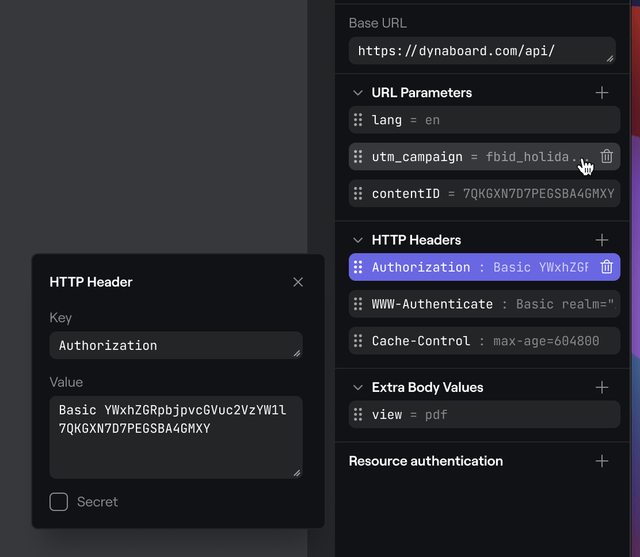640x557 pixels.
Task: Delete the utm_campaign parameter
Action: (607, 157)
